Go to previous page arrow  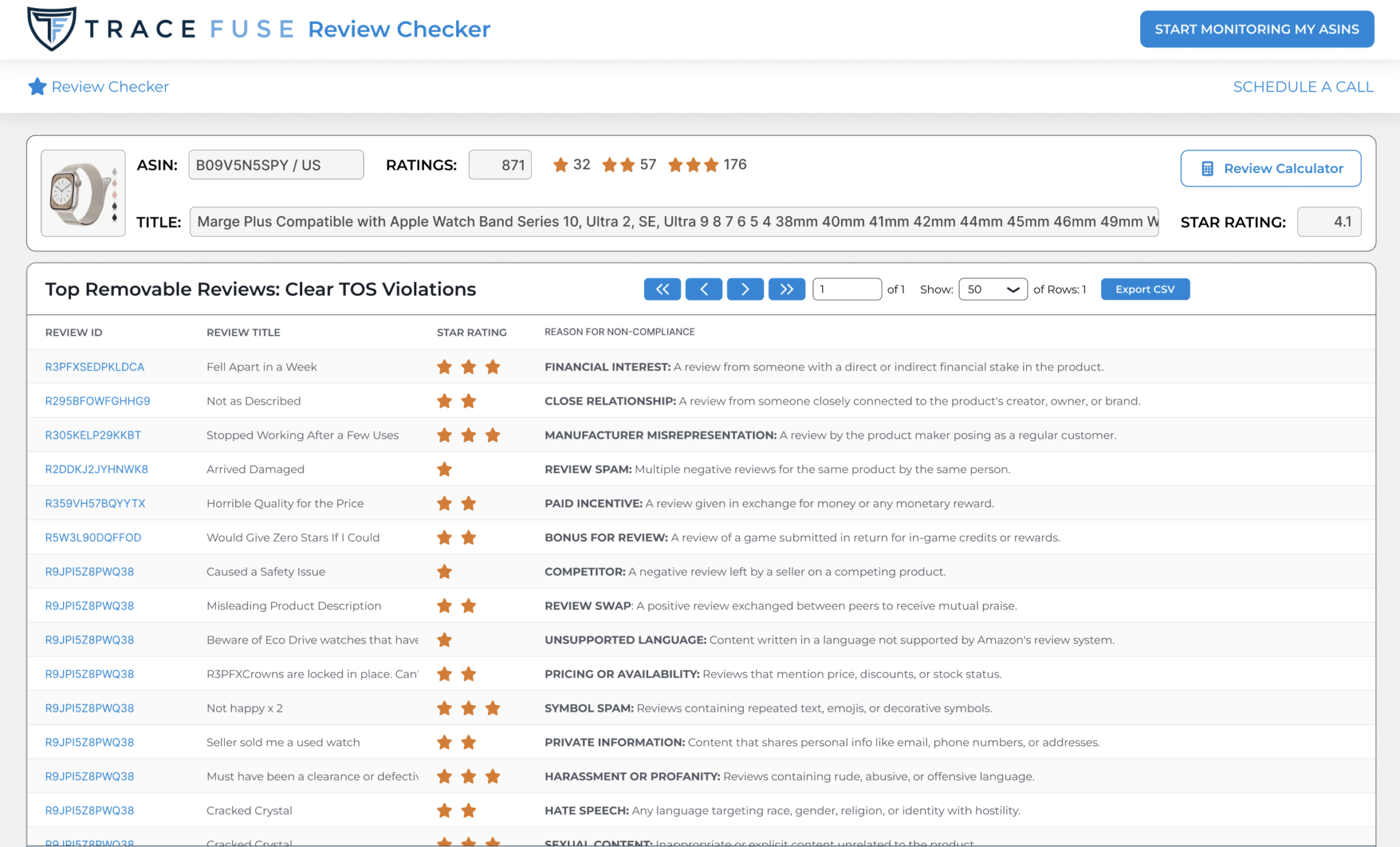pyautogui.click(x=703, y=289)
